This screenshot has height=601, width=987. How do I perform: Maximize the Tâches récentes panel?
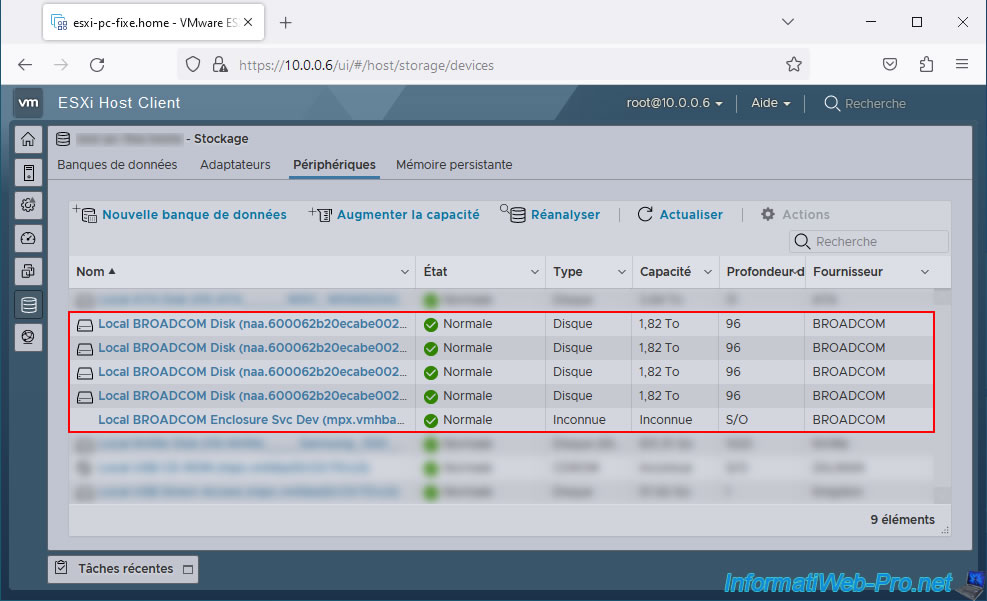[x=188, y=570]
